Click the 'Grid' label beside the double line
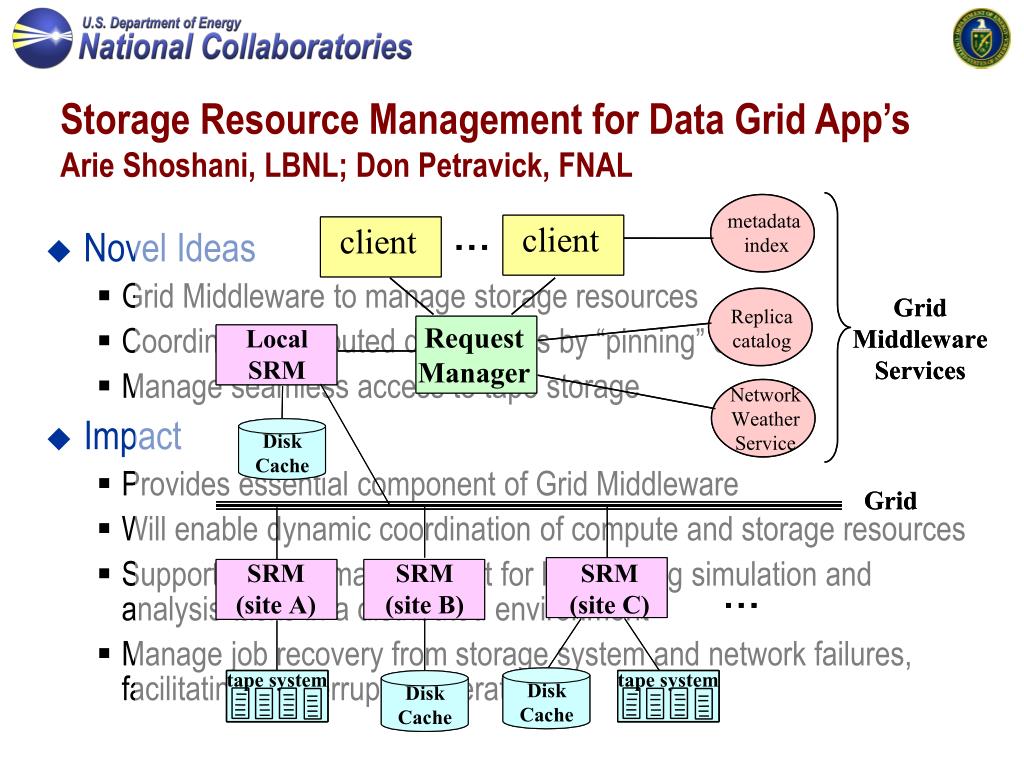This screenshot has height=768, width=1024. (x=890, y=501)
